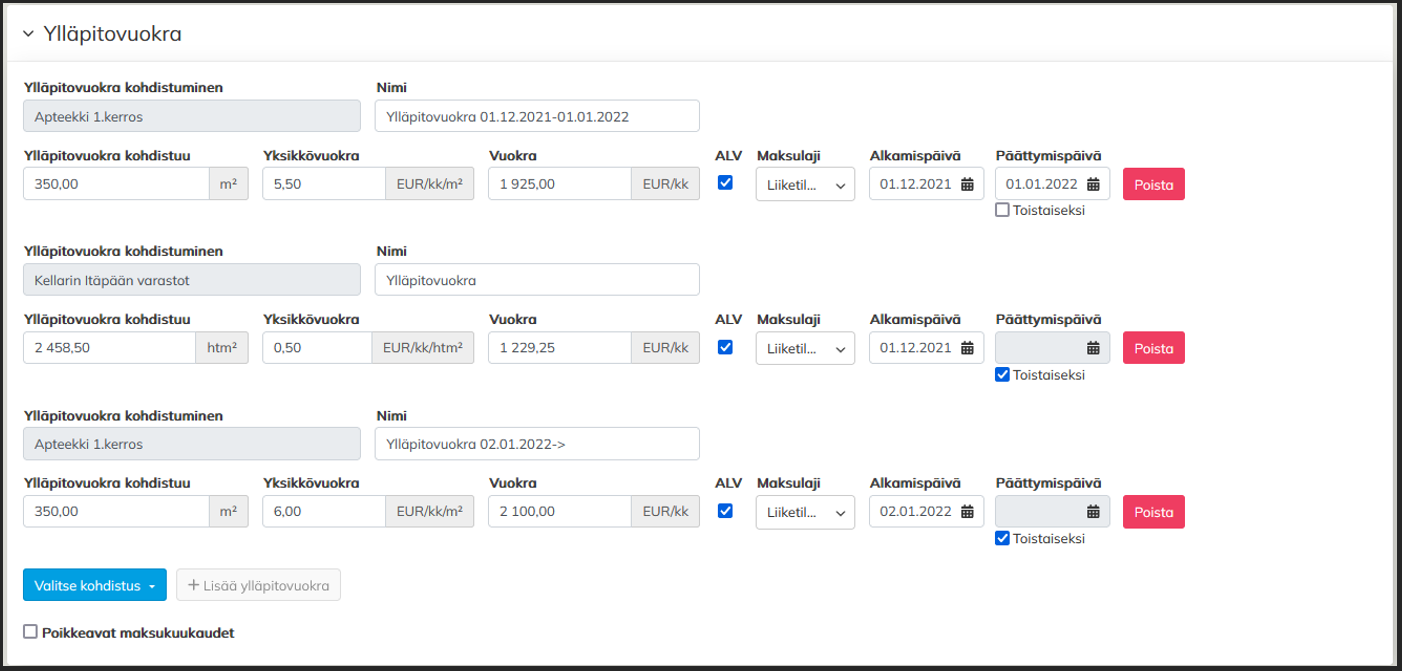
Task: Collapse the Ylläpitovuokra section chevron
Action: (x=28, y=34)
